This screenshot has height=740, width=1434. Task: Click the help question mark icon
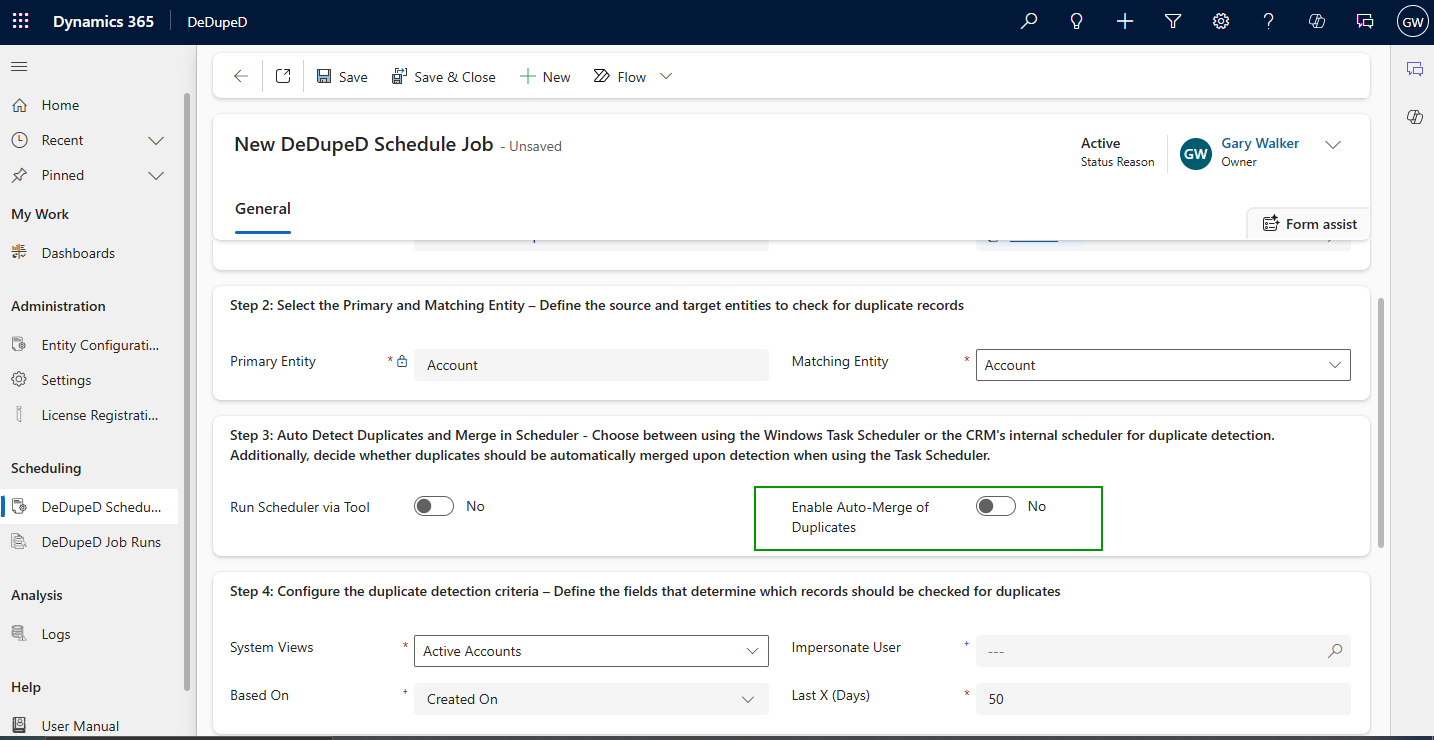1269,21
